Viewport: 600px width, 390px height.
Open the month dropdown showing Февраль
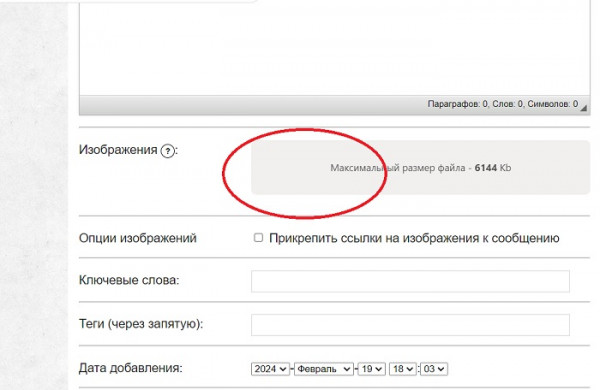pyautogui.click(x=324, y=369)
